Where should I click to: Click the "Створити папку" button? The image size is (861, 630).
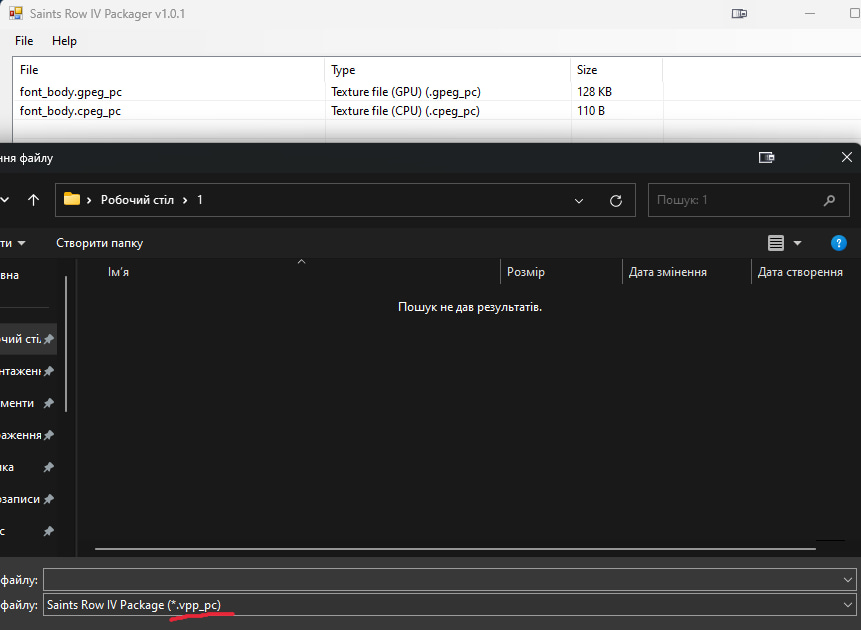pyautogui.click(x=99, y=243)
